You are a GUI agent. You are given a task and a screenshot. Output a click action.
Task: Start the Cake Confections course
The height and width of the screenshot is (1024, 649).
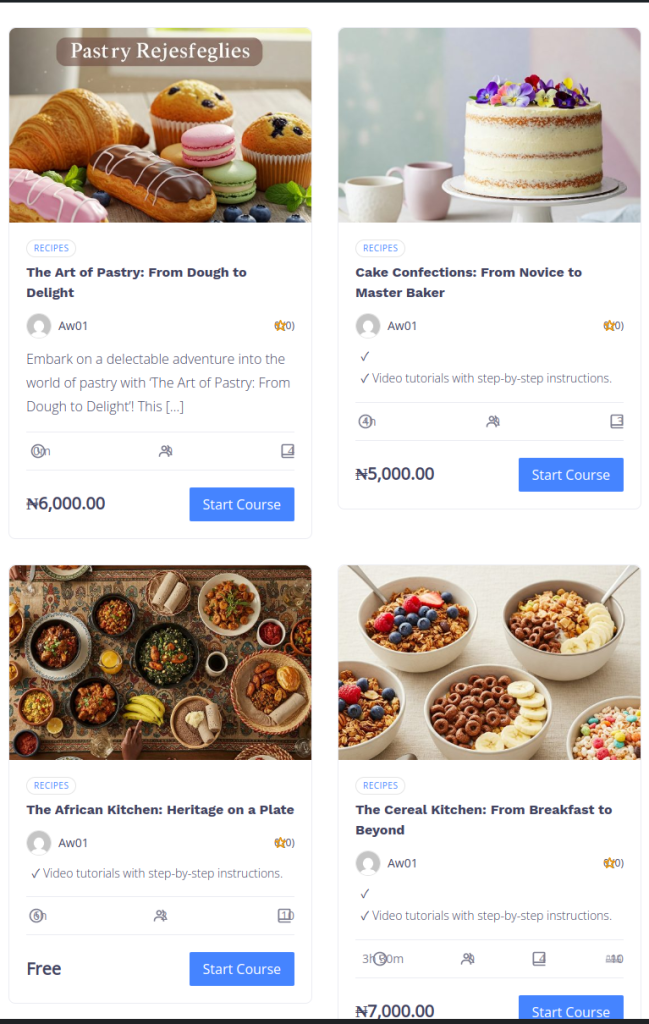click(x=570, y=475)
